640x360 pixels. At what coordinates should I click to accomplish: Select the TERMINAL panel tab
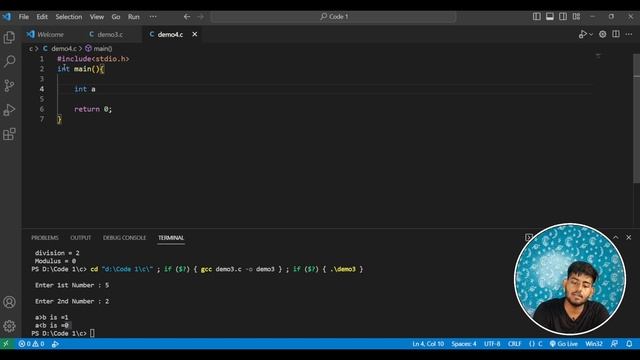click(x=171, y=238)
